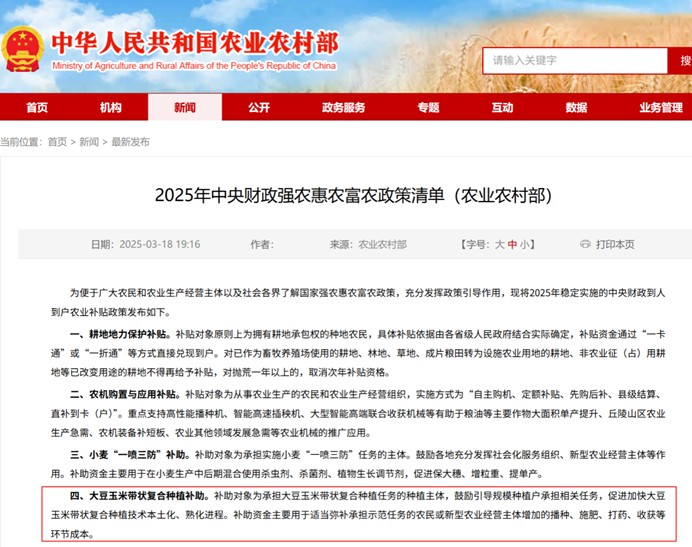Click 互动 in the red navigation bar

coord(503,108)
